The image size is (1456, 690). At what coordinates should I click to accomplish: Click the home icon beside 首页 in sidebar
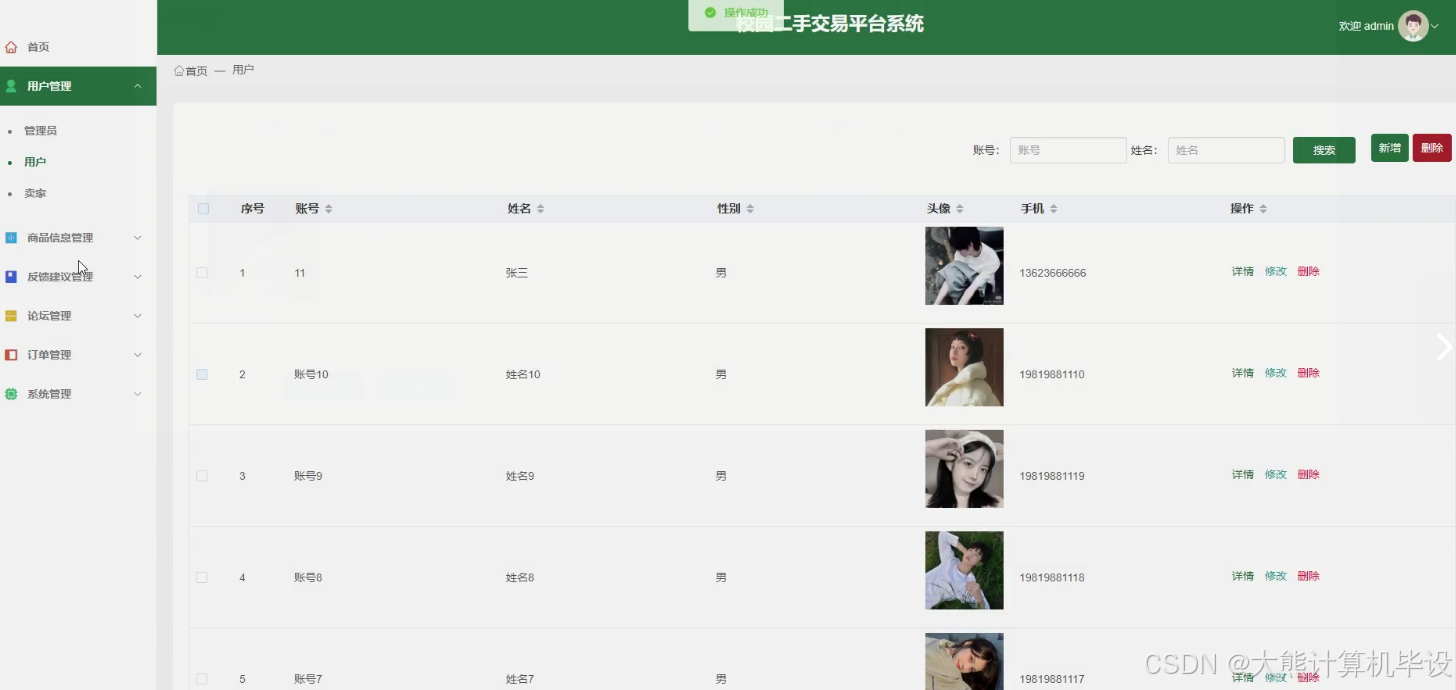point(11,47)
